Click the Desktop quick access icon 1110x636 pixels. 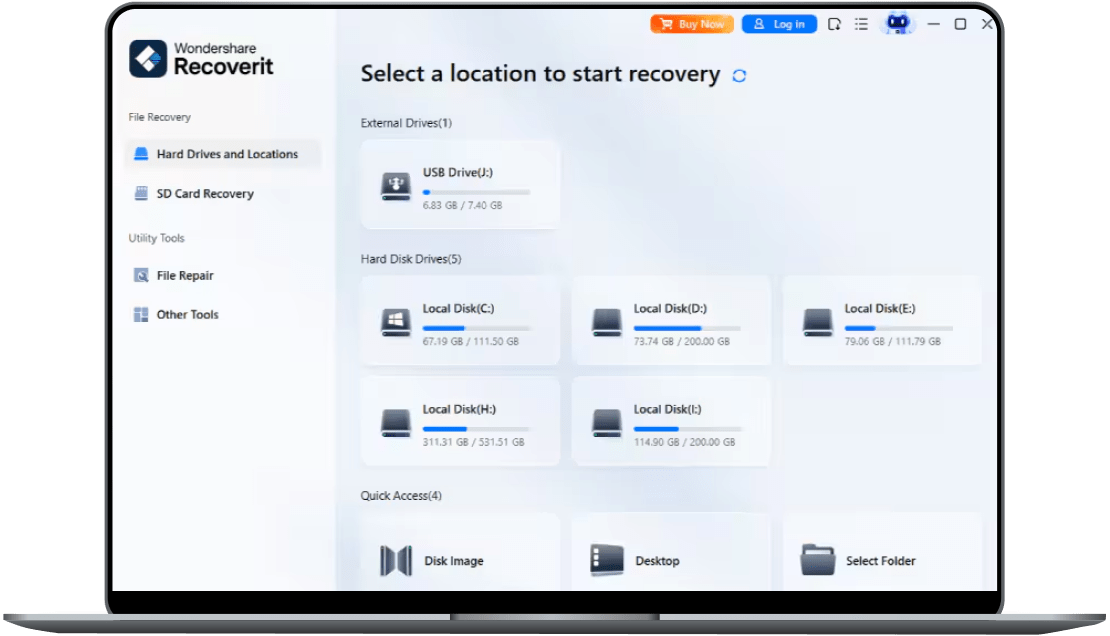tap(607, 560)
